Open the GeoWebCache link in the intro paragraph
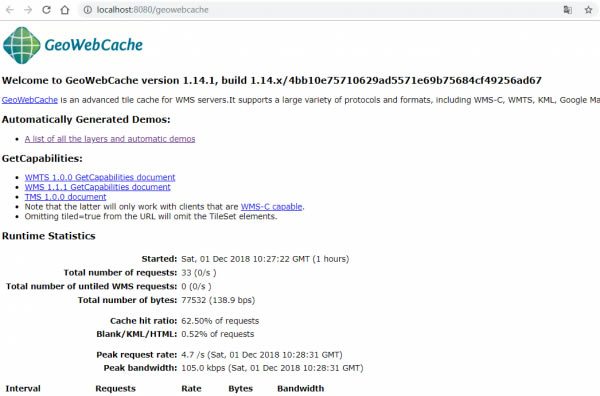Viewport: 600px width, 396px height. pos(30,100)
